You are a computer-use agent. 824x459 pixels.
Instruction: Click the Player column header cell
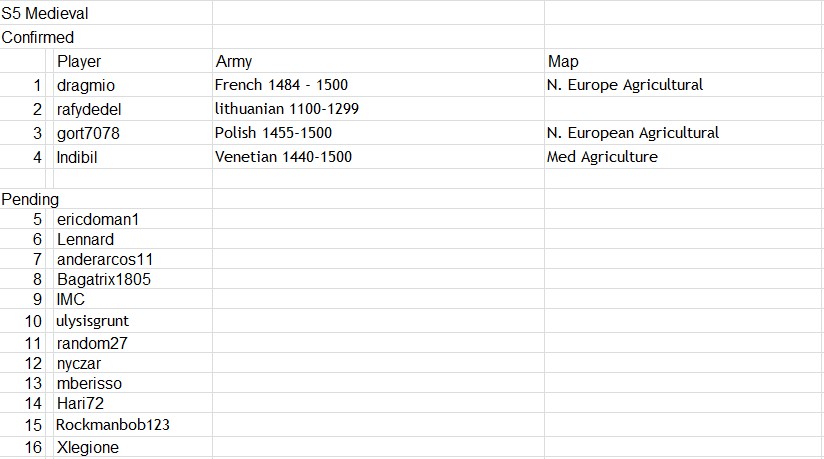tap(133, 61)
